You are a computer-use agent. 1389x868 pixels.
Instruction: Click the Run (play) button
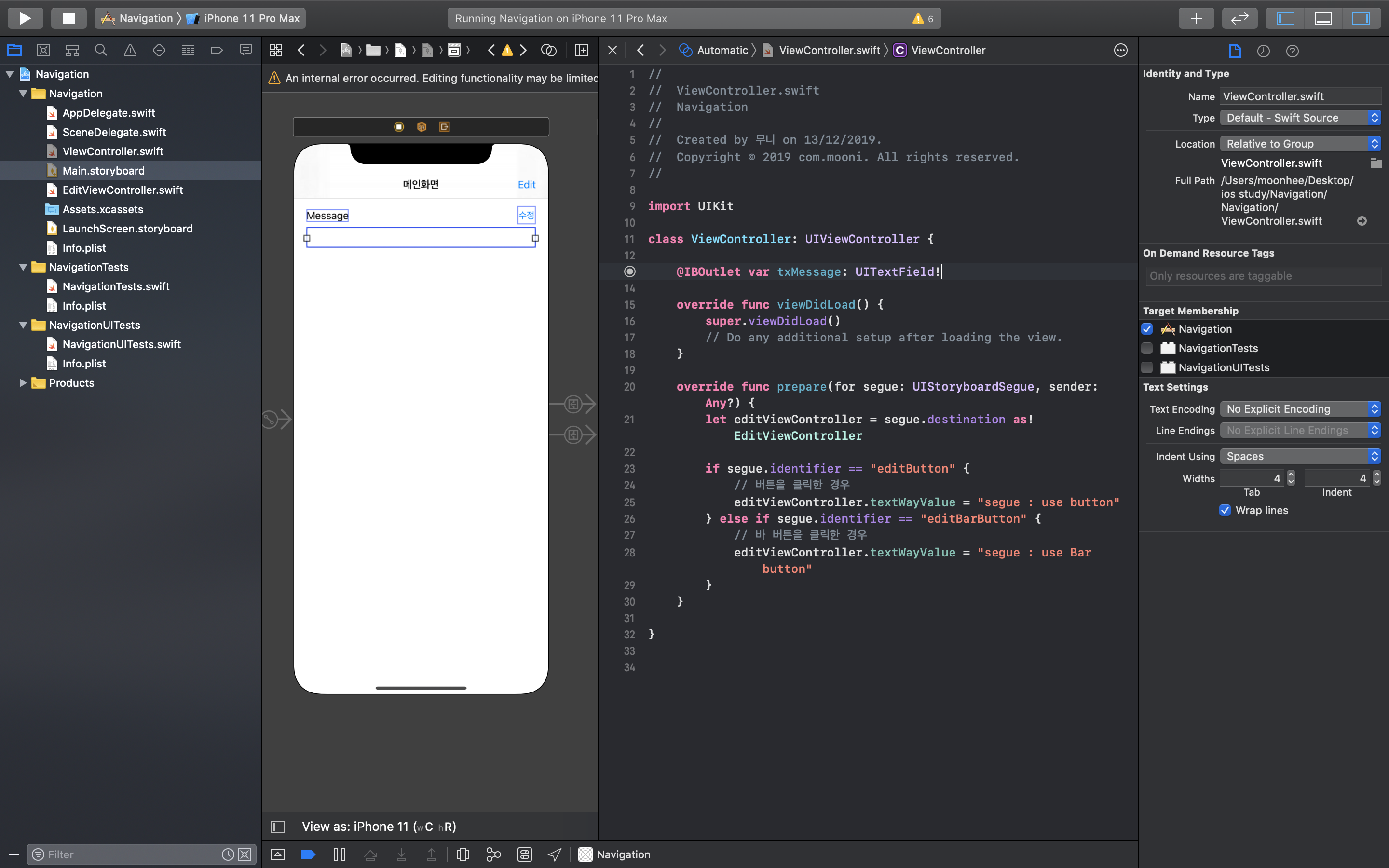(x=25, y=18)
